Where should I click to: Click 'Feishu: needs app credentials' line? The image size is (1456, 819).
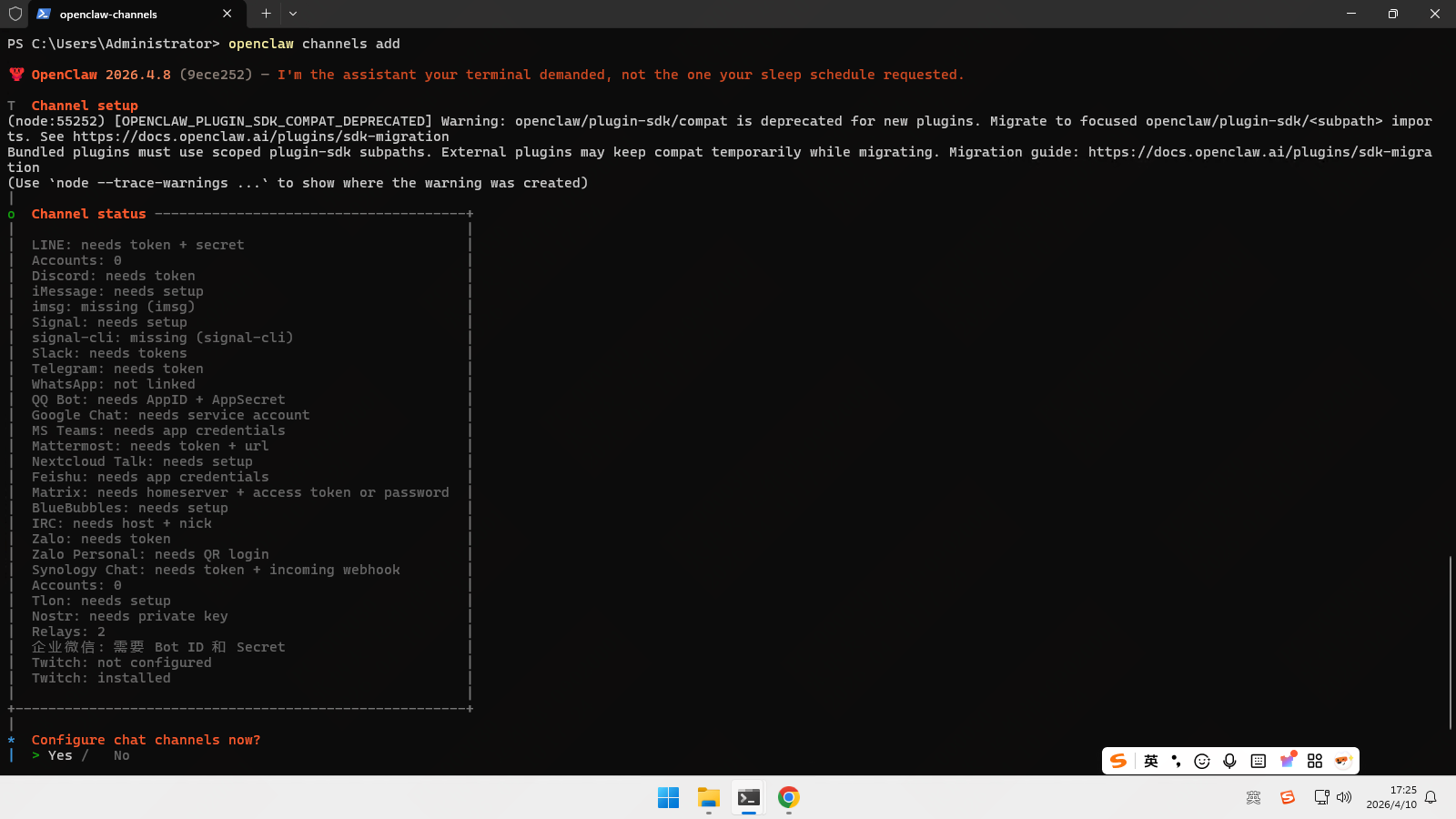[150, 477]
